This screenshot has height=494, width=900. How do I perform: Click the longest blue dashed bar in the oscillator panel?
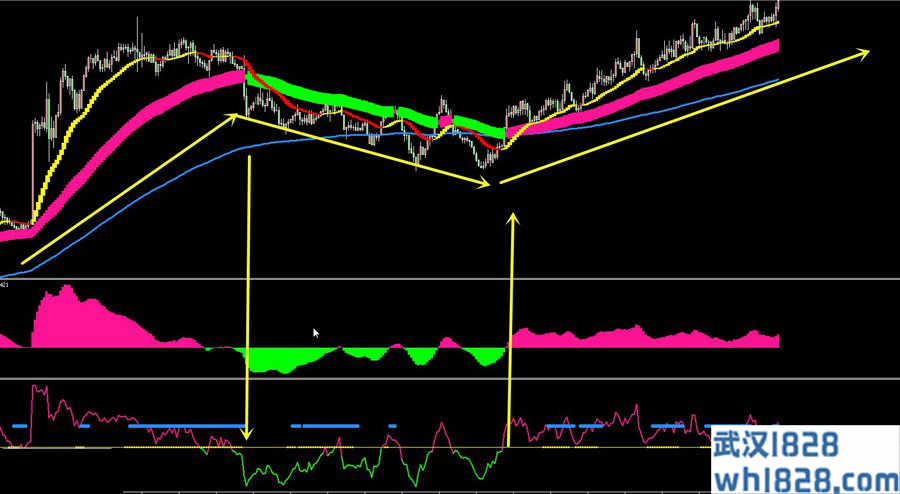coord(187,426)
